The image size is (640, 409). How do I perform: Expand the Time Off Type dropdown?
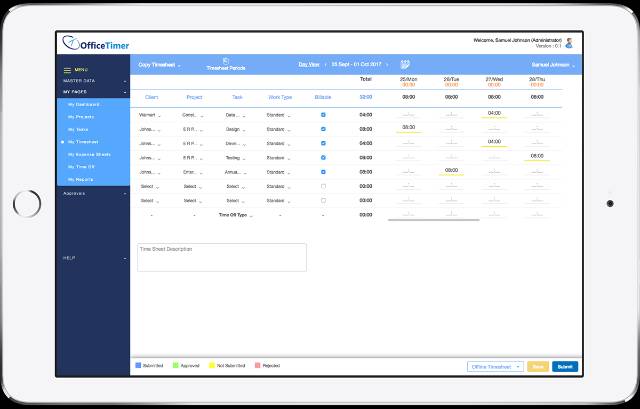pyautogui.click(x=236, y=215)
